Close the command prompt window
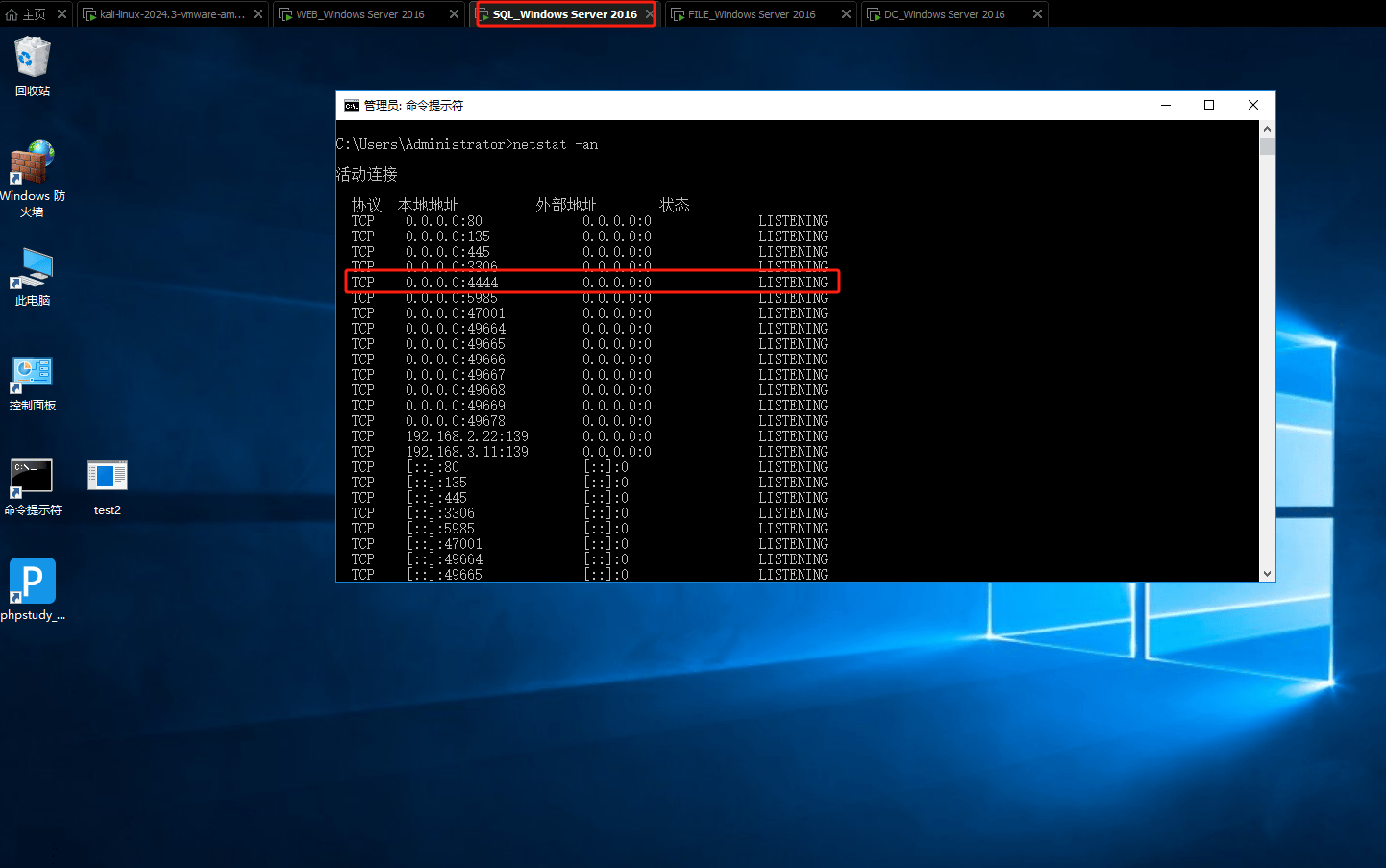Viewport: 1386px width, 868px height. [1253, 106]
